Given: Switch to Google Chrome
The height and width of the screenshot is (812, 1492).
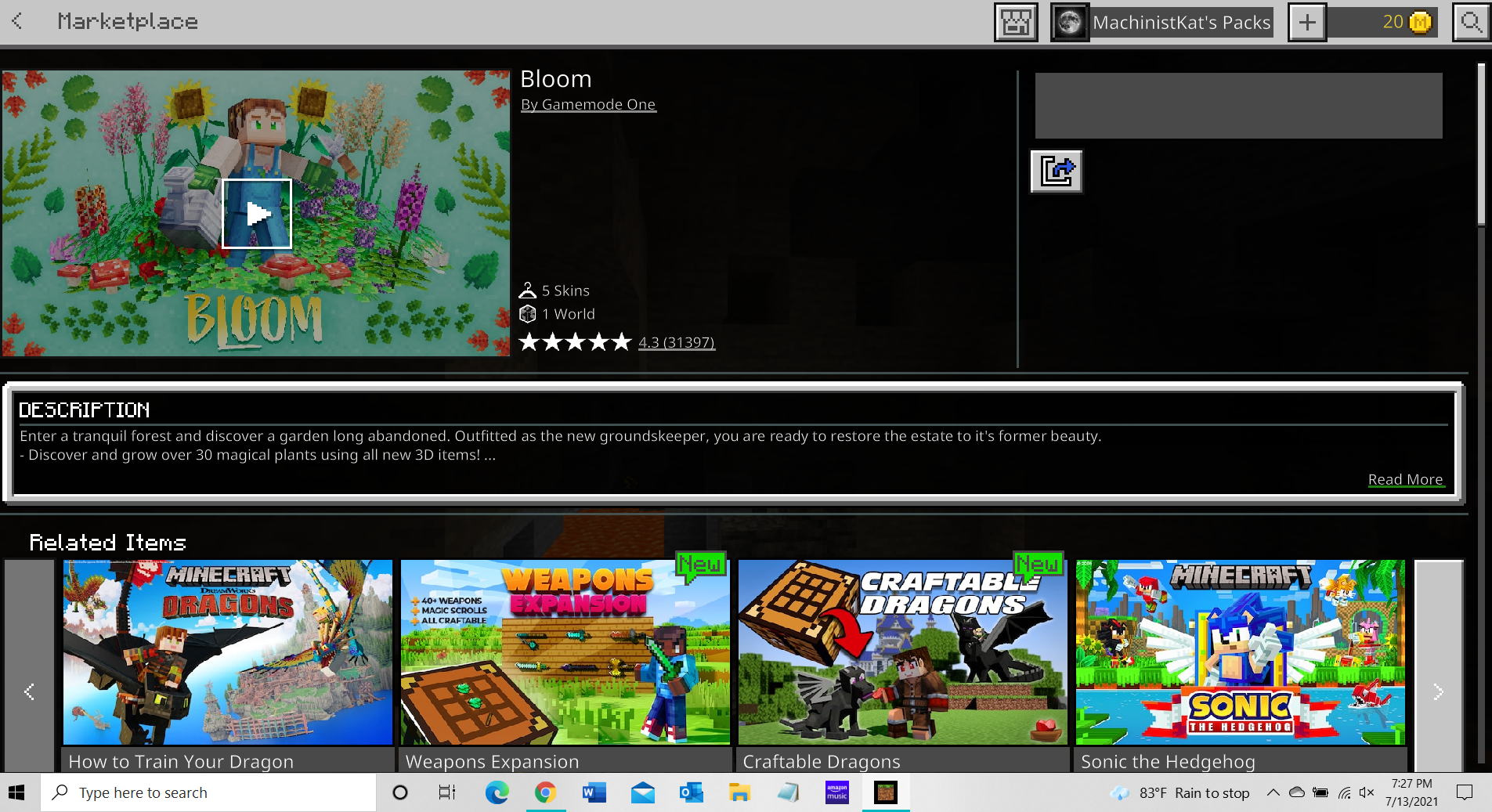Looking at the screenshot, I should 546,792.
